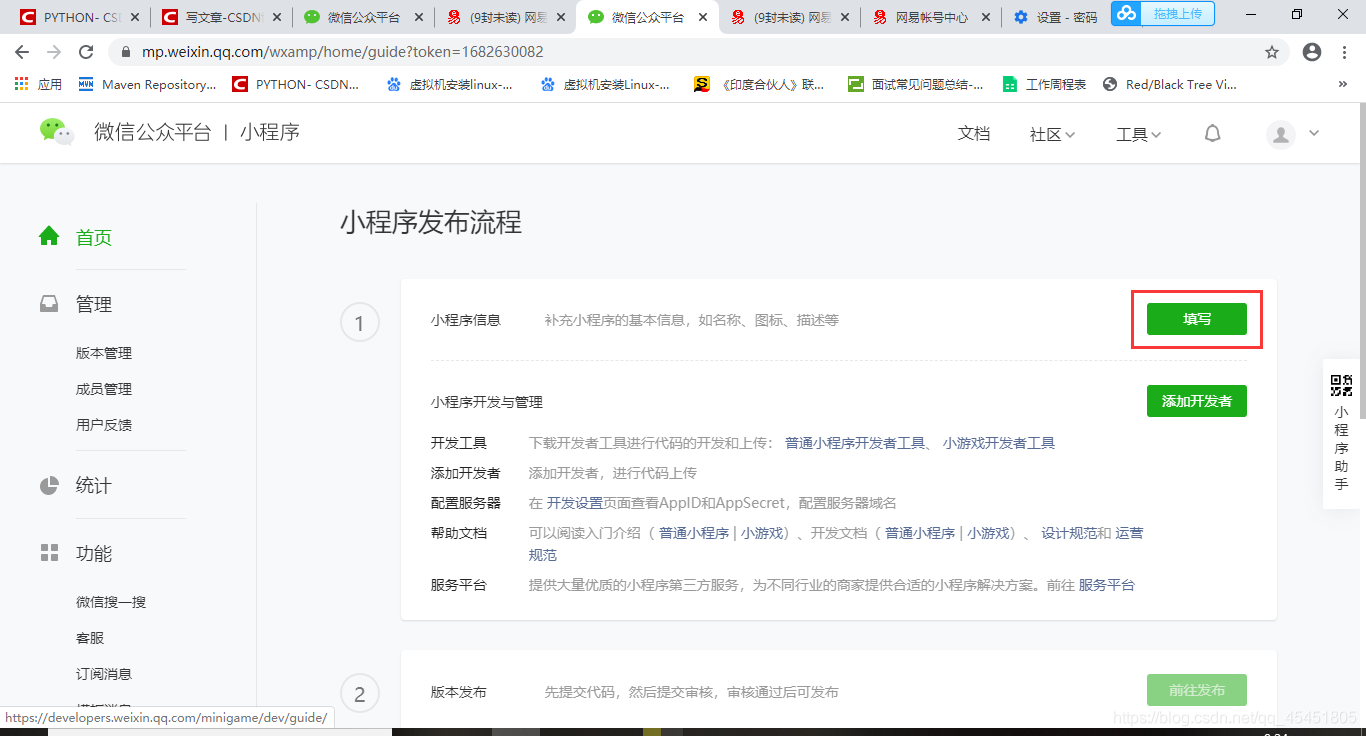Open the 开发设置 link
The image size is (1366, 736).
[x=575, y=503]
